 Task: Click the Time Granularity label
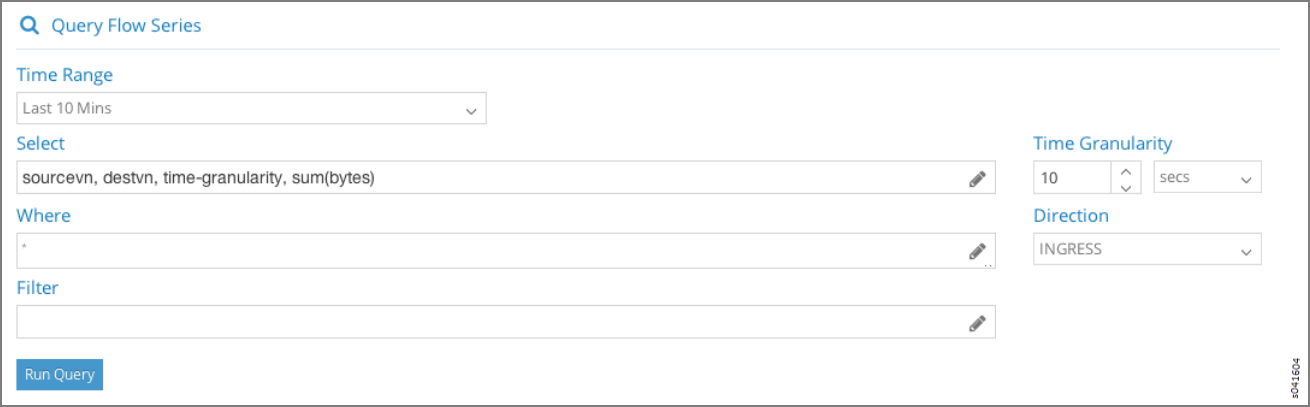coord(1102,144)
